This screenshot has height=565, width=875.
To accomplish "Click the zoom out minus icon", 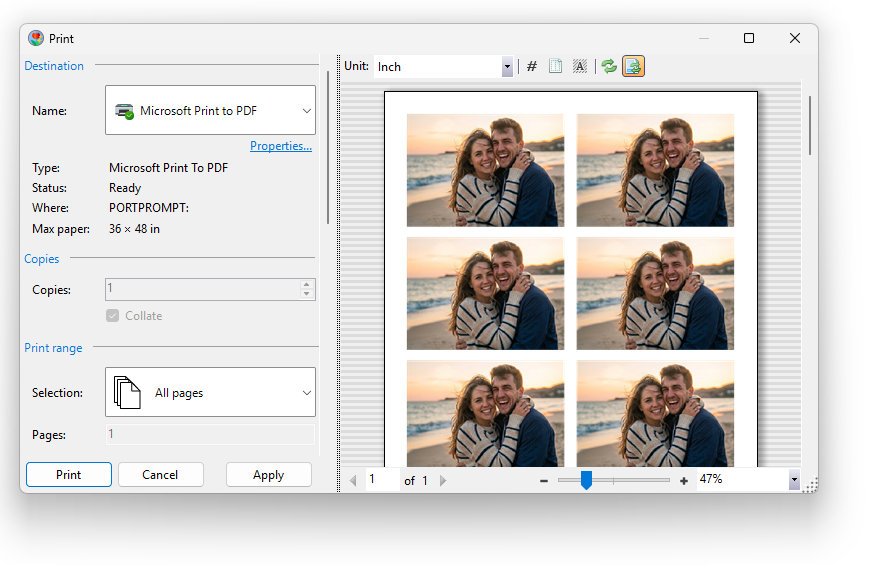I will tap(544, 481).
